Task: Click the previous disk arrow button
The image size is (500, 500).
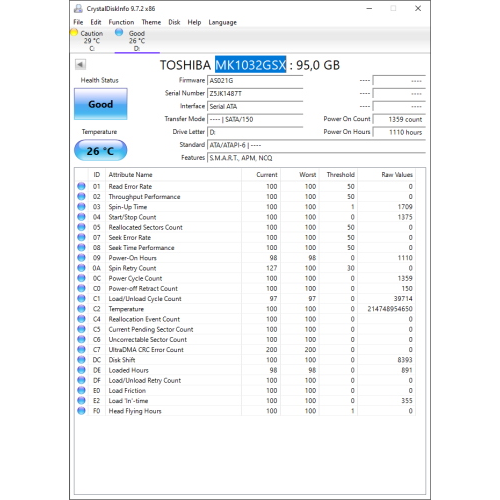Action: click(80, 64)
